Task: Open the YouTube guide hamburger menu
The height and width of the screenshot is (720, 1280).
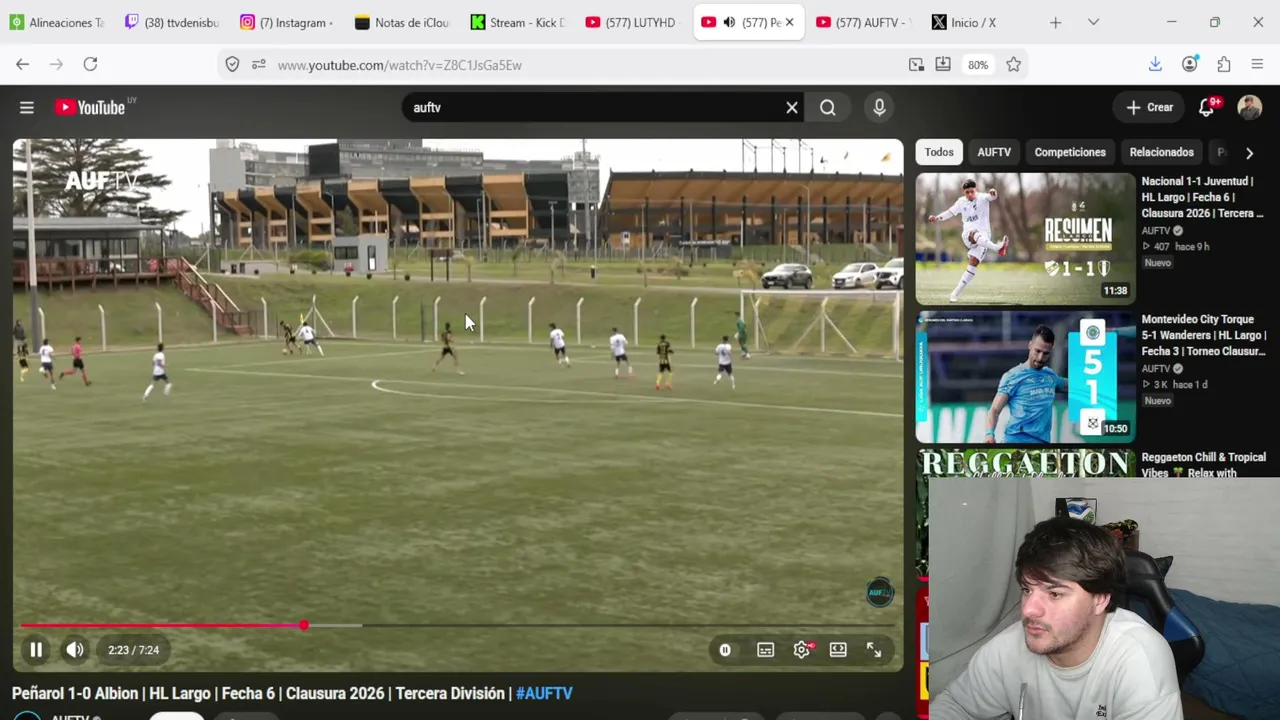Action: point(27,107)
